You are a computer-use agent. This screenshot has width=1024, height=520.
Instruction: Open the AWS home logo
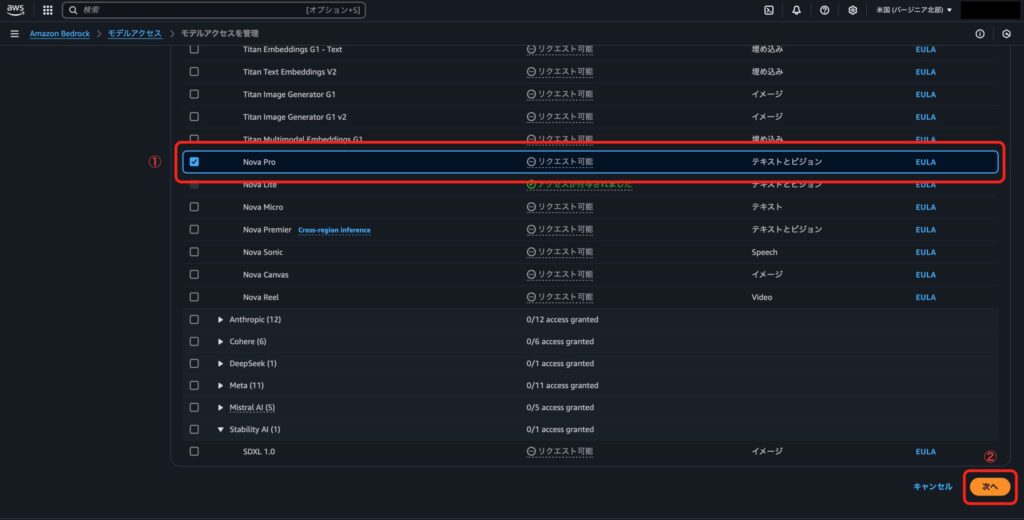click(x=15, y=10)
